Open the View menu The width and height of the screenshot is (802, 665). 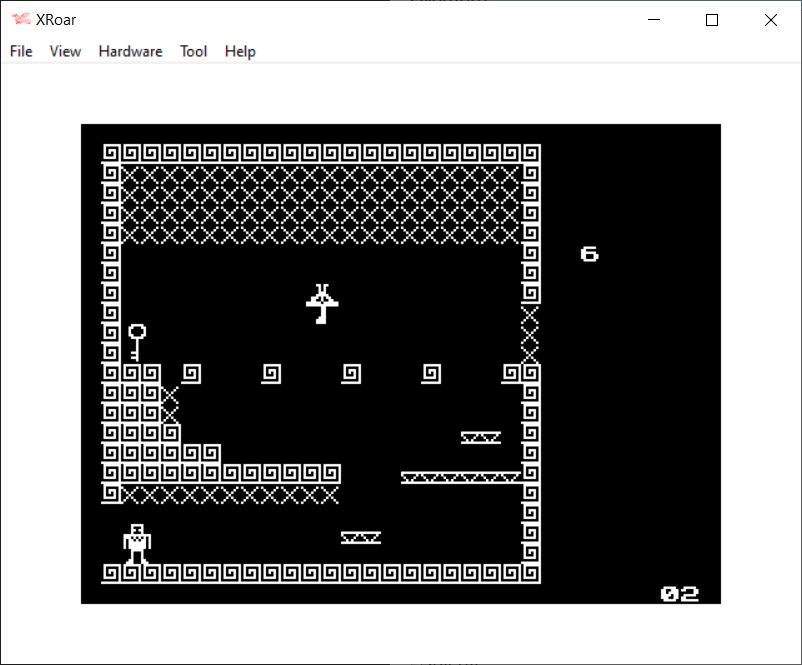point(65,51)
